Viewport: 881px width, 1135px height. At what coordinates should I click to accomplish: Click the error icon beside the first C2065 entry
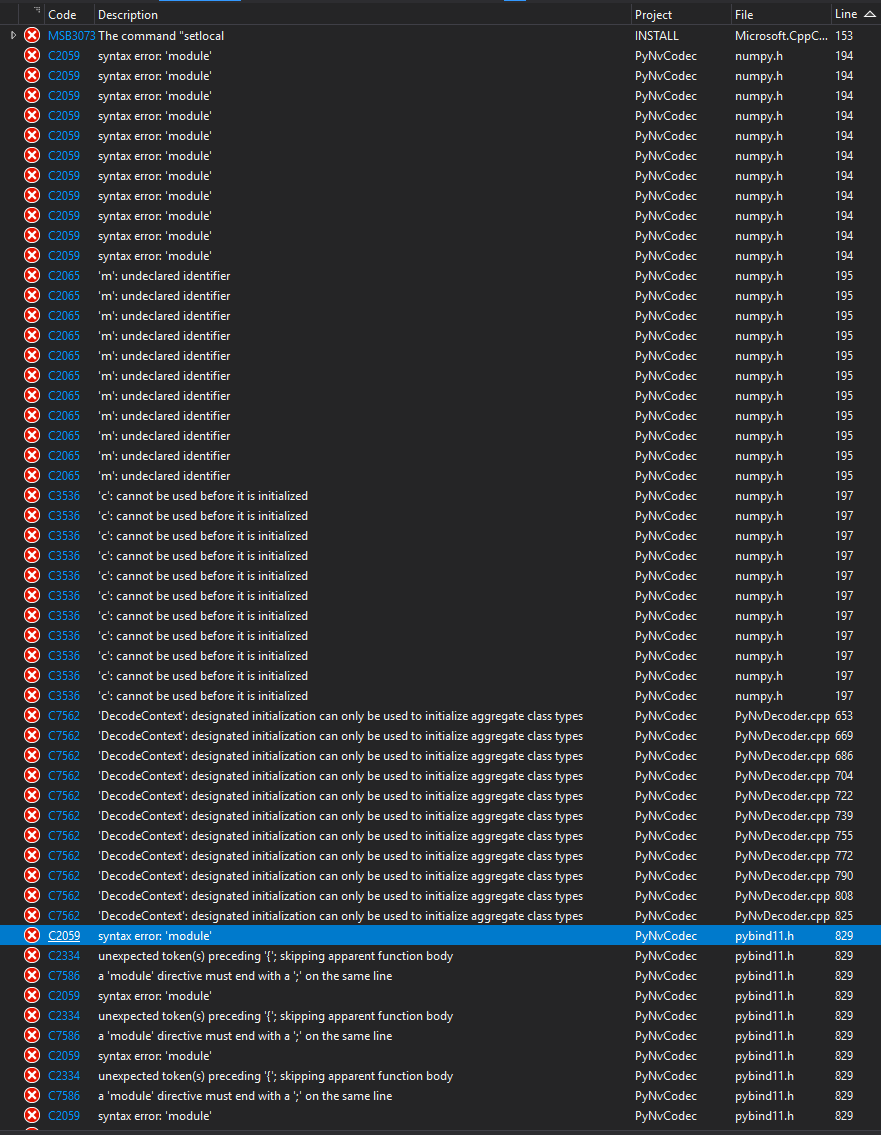coord(31,275)
